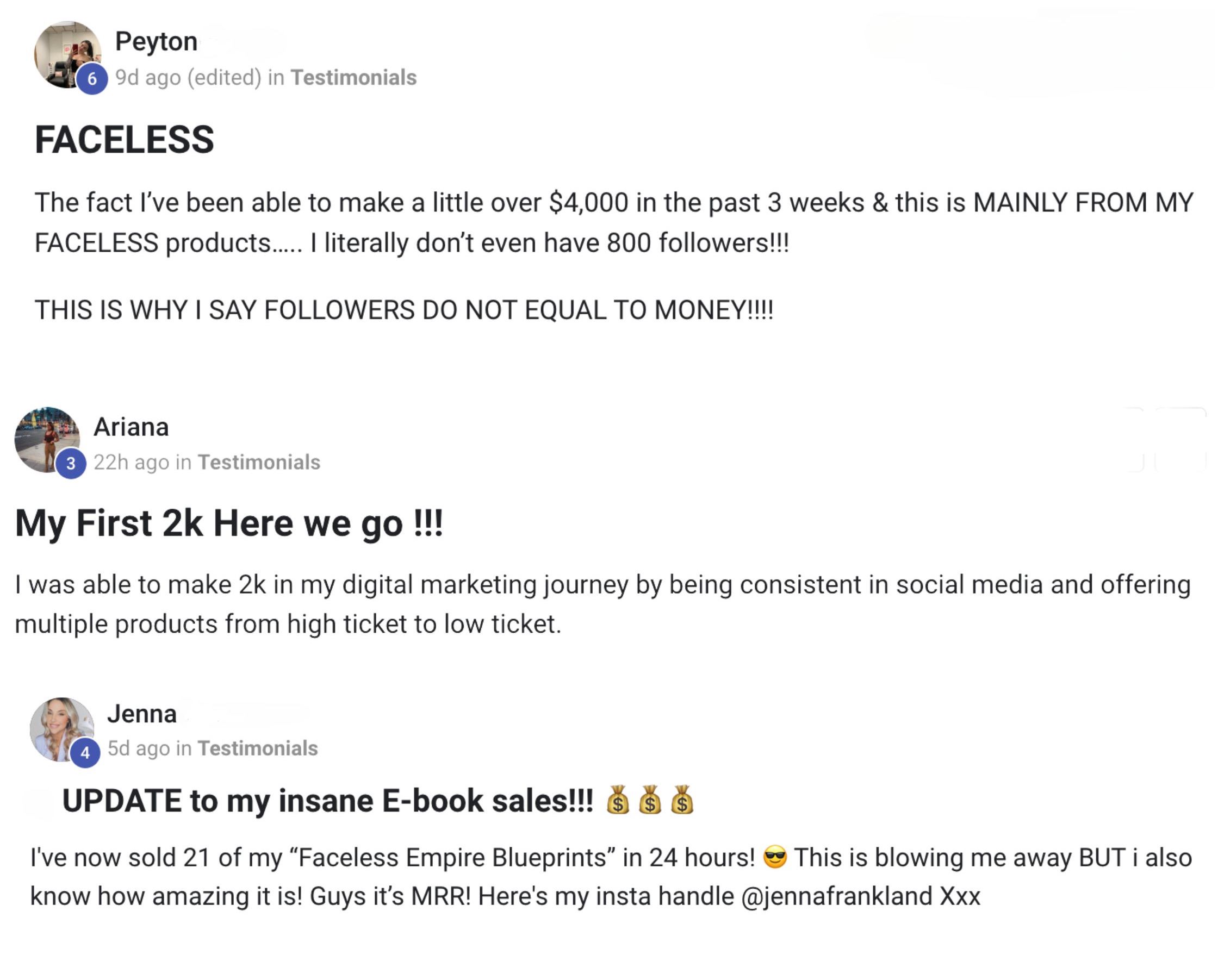Open Testimonials category from Ariana's post
1218x980 pixels.
point(259,462)
